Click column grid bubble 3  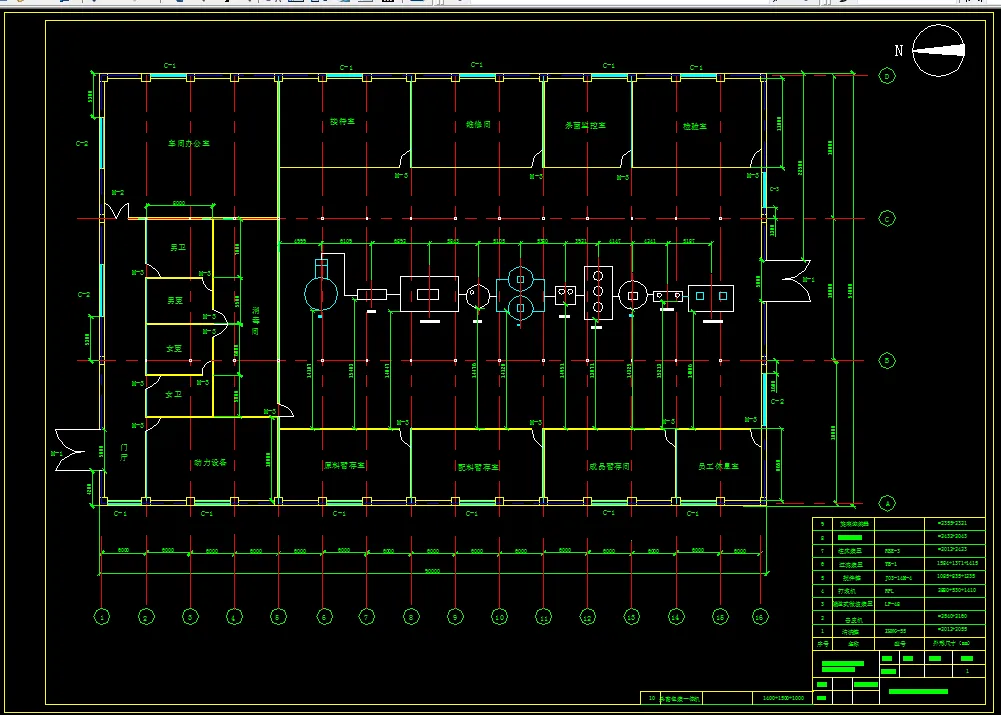(190, 617)
